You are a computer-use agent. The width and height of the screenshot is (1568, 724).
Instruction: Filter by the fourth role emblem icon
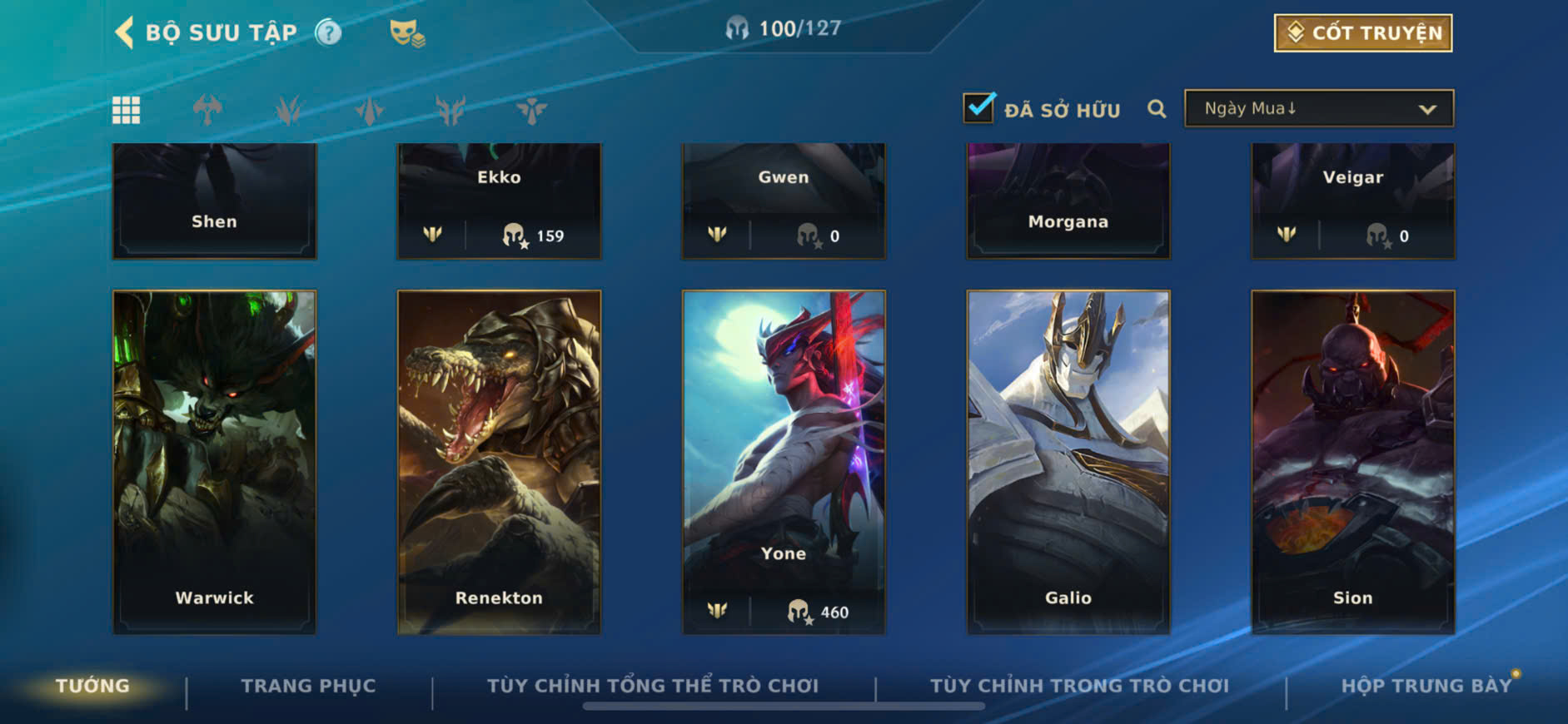pyautogui.click(x=450, y=110)
